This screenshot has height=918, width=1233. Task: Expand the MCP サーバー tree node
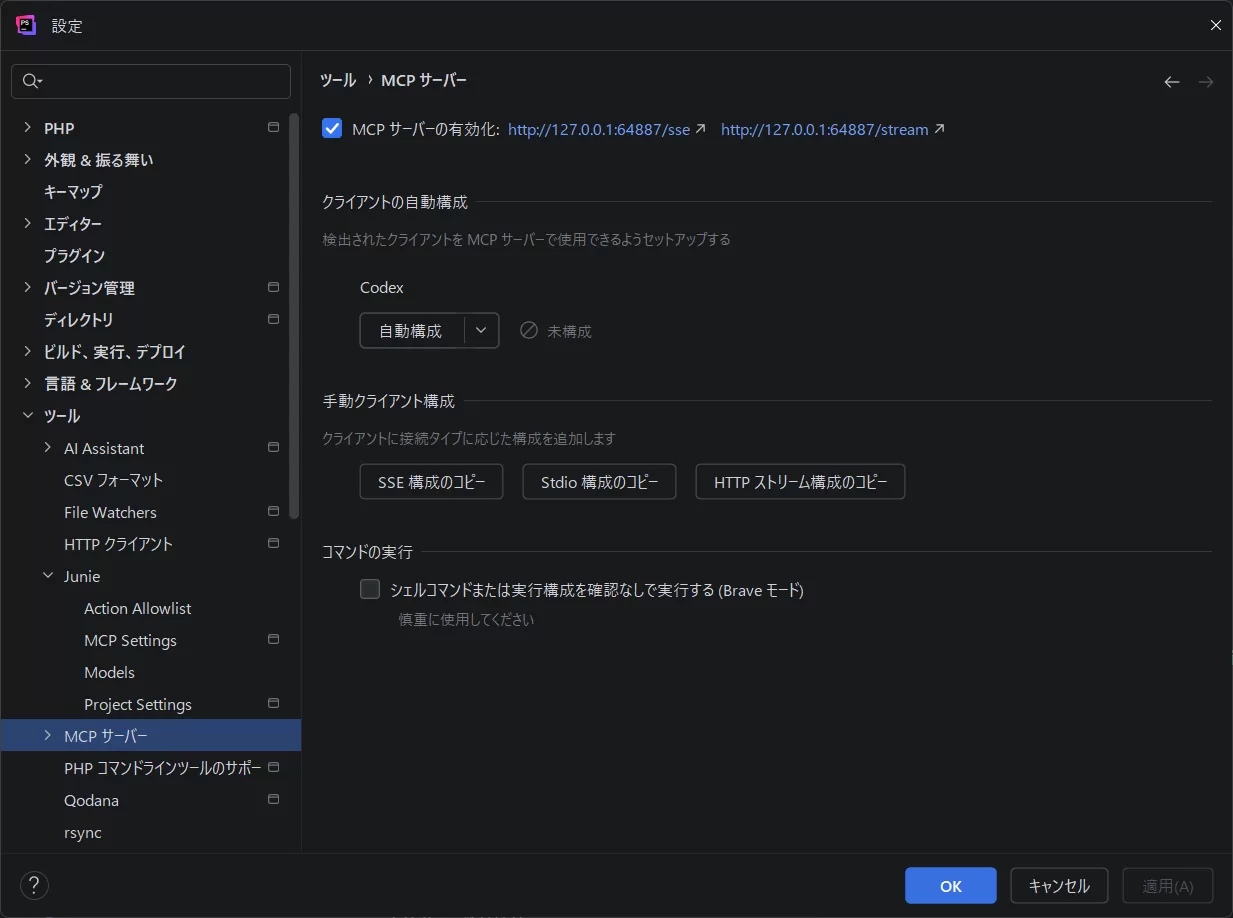point(48,736)
